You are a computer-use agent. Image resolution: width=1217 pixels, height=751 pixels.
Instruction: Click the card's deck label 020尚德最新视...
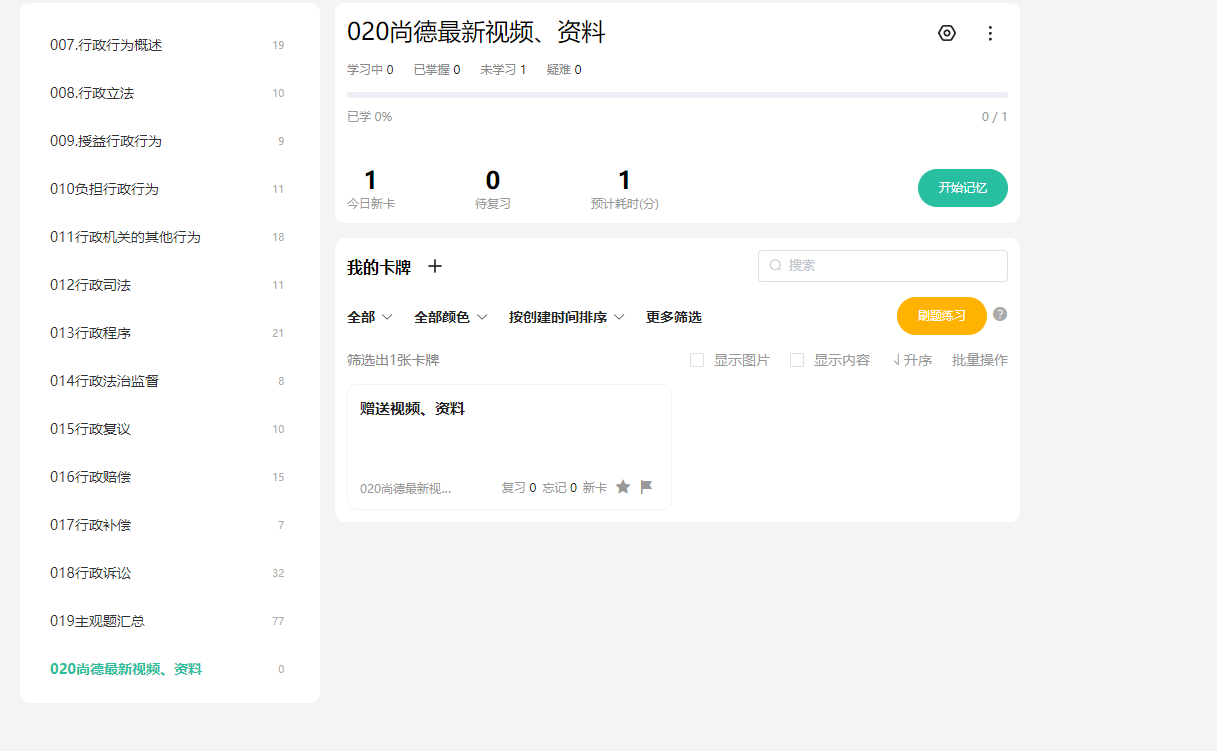(x=406, y=488)
